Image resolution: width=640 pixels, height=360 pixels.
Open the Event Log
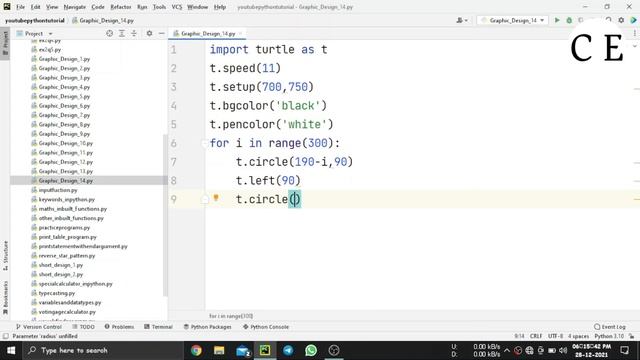pyautogui.click(x=610, y=327)
